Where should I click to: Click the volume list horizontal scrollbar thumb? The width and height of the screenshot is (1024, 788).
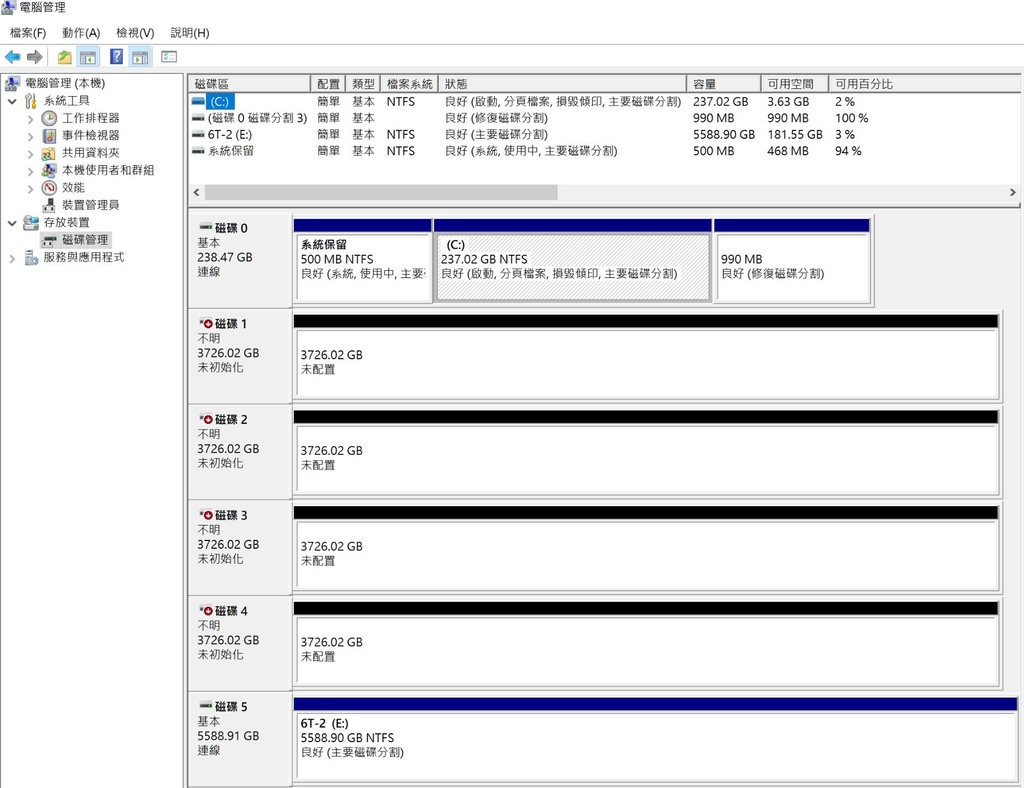coord(380,192)
